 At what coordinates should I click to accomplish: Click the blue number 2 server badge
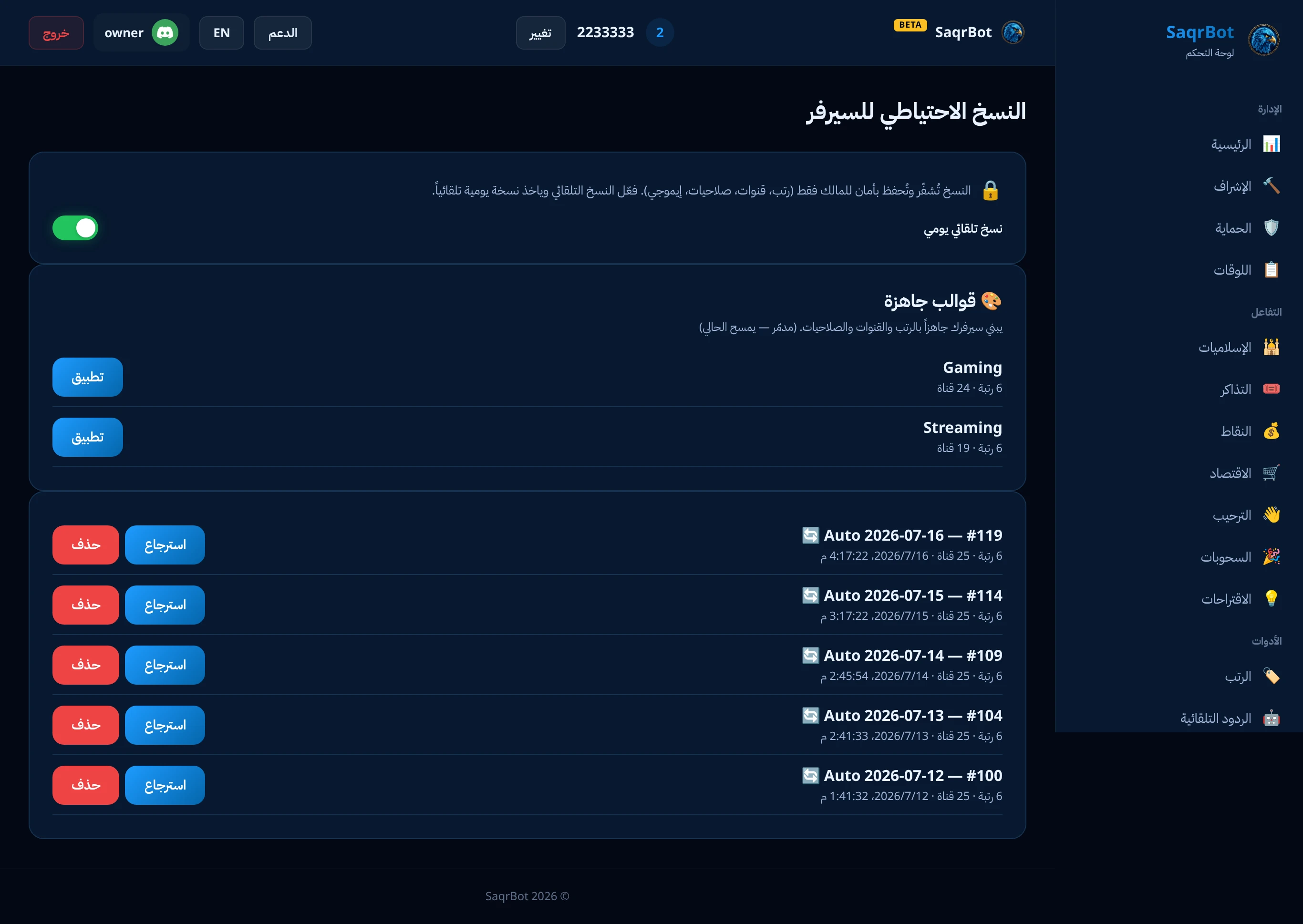660,32
